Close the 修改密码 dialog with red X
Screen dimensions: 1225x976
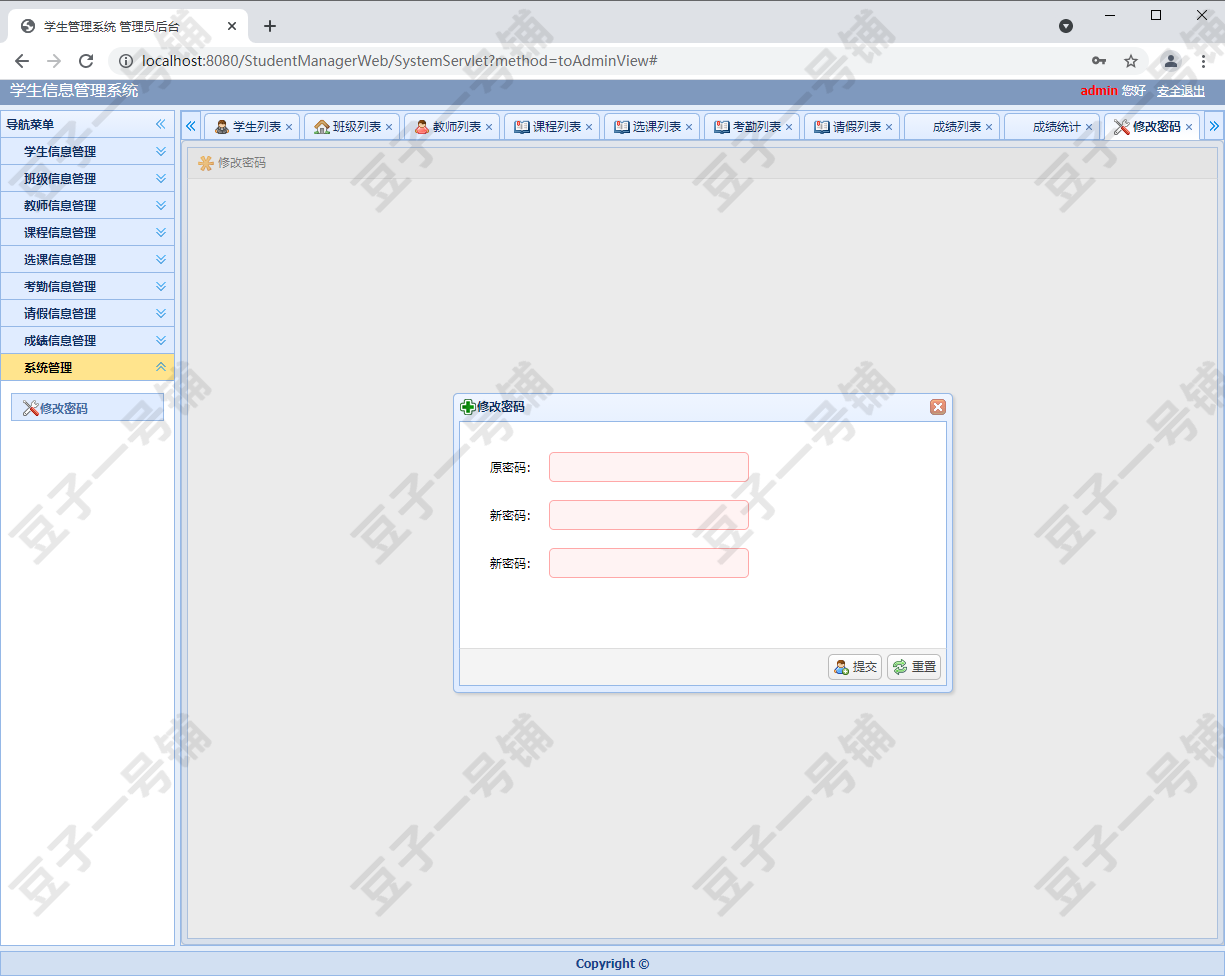tap(937, 407)
